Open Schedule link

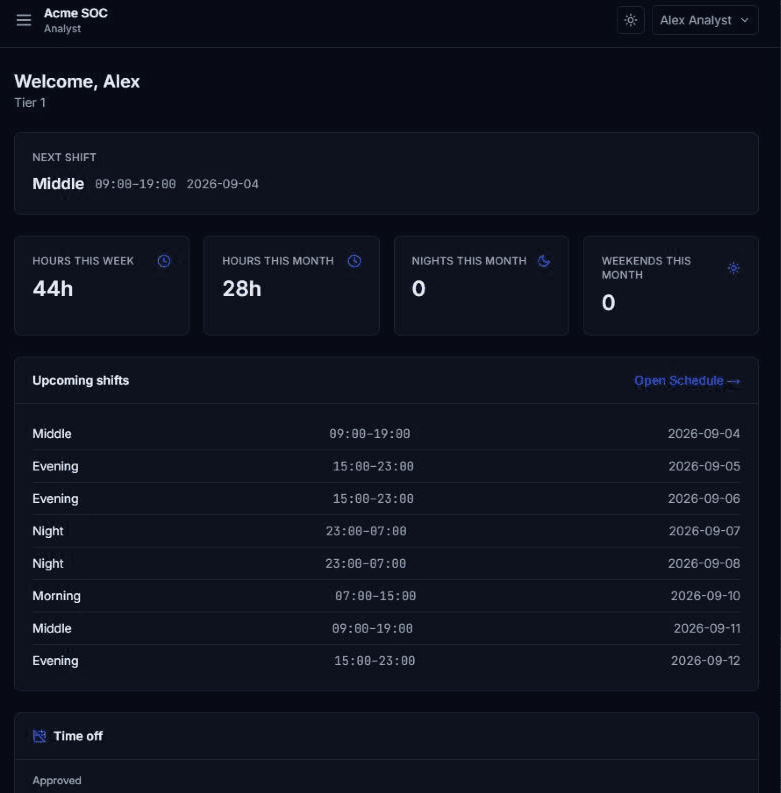point(687,381)
